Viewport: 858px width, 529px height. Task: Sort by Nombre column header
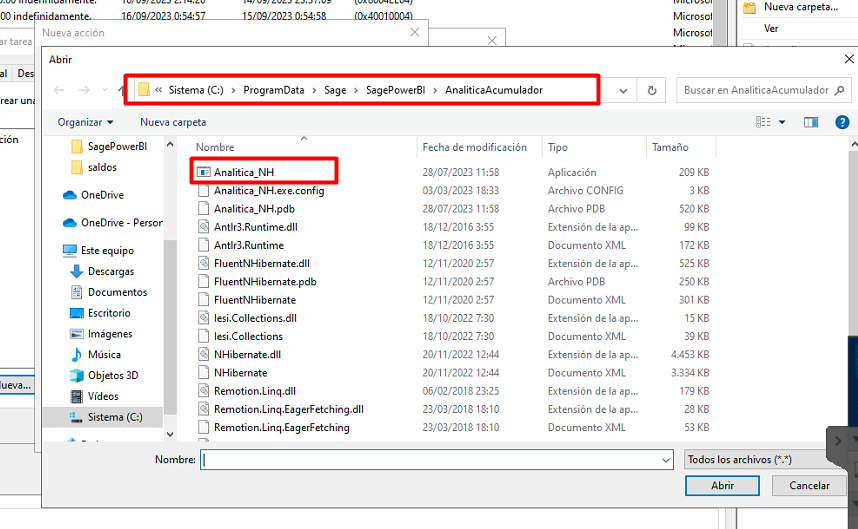[215, 147]
